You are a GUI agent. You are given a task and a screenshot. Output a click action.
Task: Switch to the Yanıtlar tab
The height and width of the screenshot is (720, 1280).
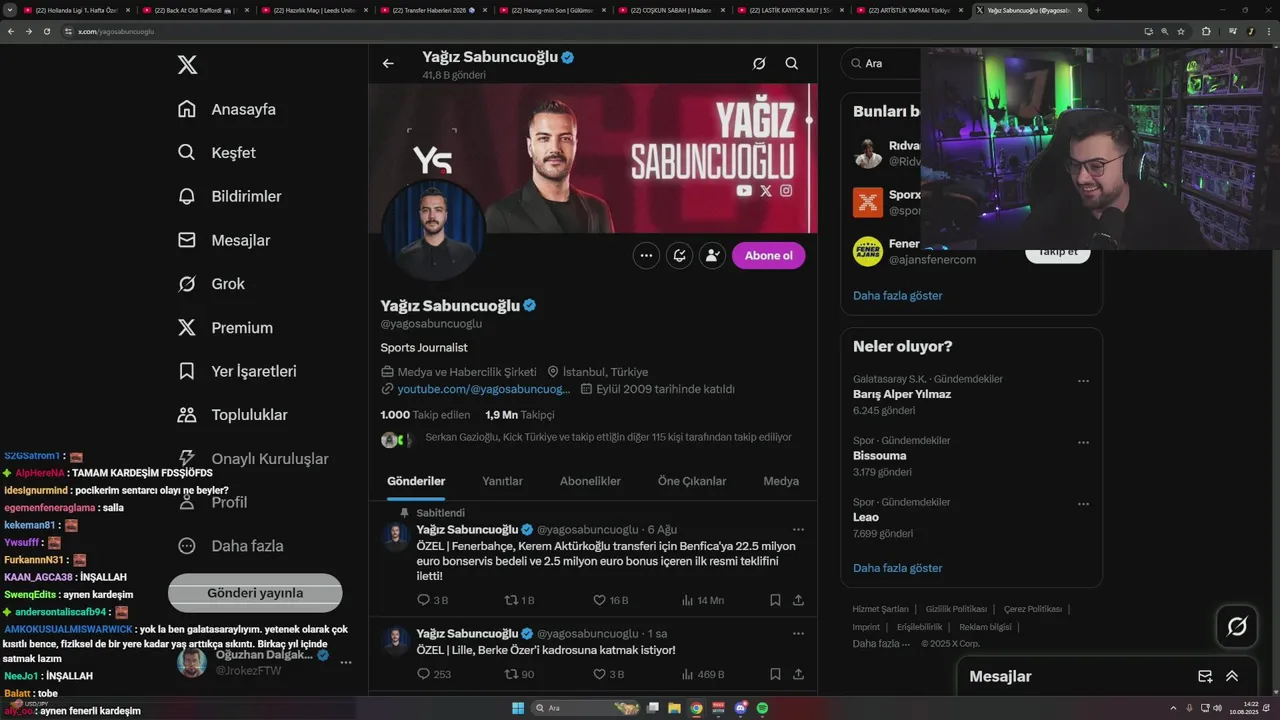[502, 481]
